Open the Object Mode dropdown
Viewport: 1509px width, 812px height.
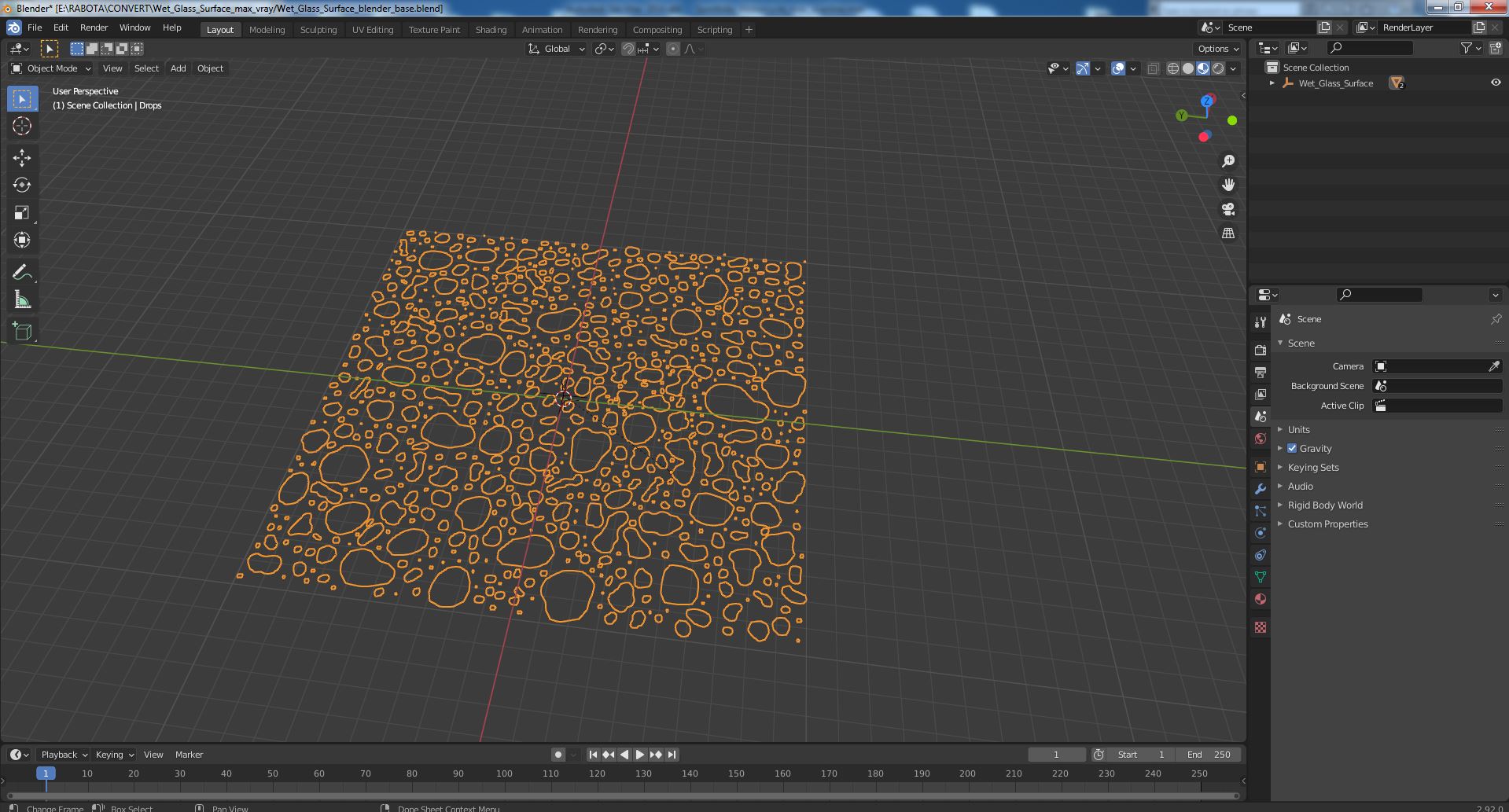51,68
